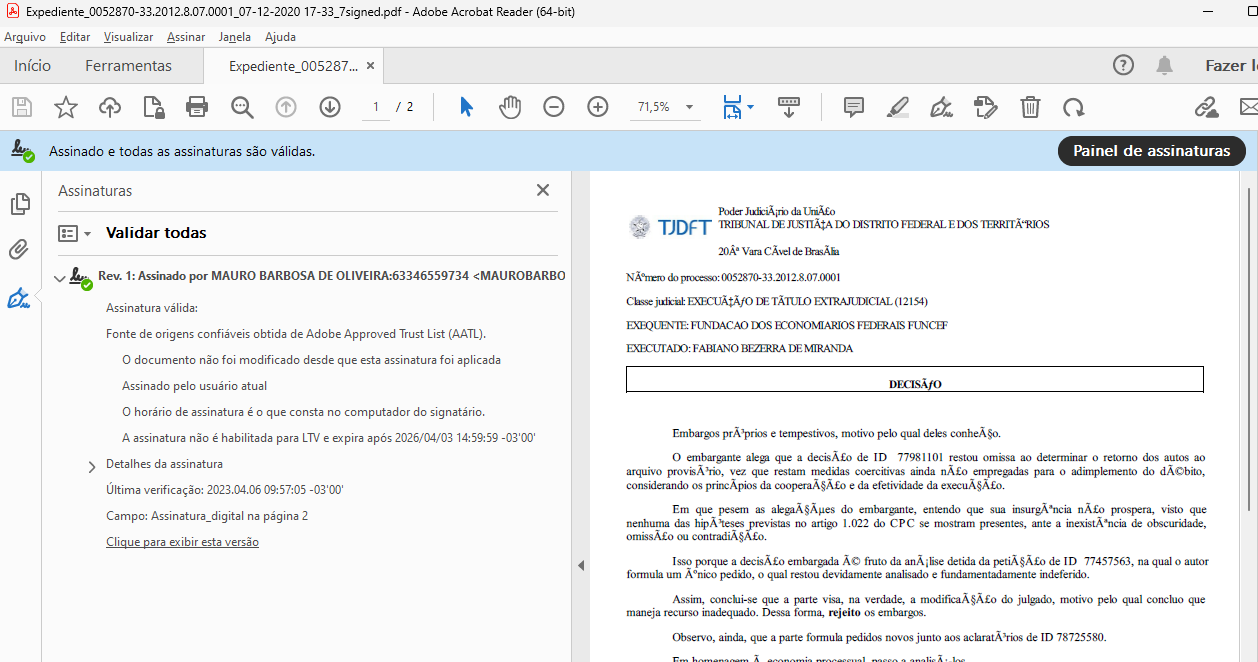Go to next page arrow
The height and width of the screenshot is (662, 1258).
coord(330,107)
